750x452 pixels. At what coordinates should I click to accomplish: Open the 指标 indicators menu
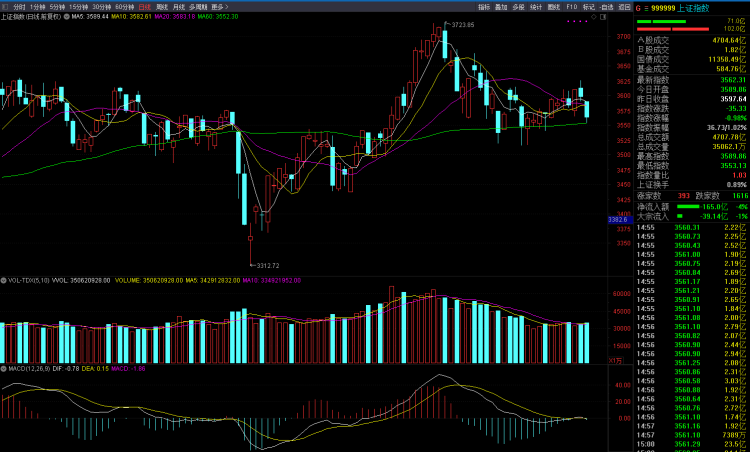point(483,7)
